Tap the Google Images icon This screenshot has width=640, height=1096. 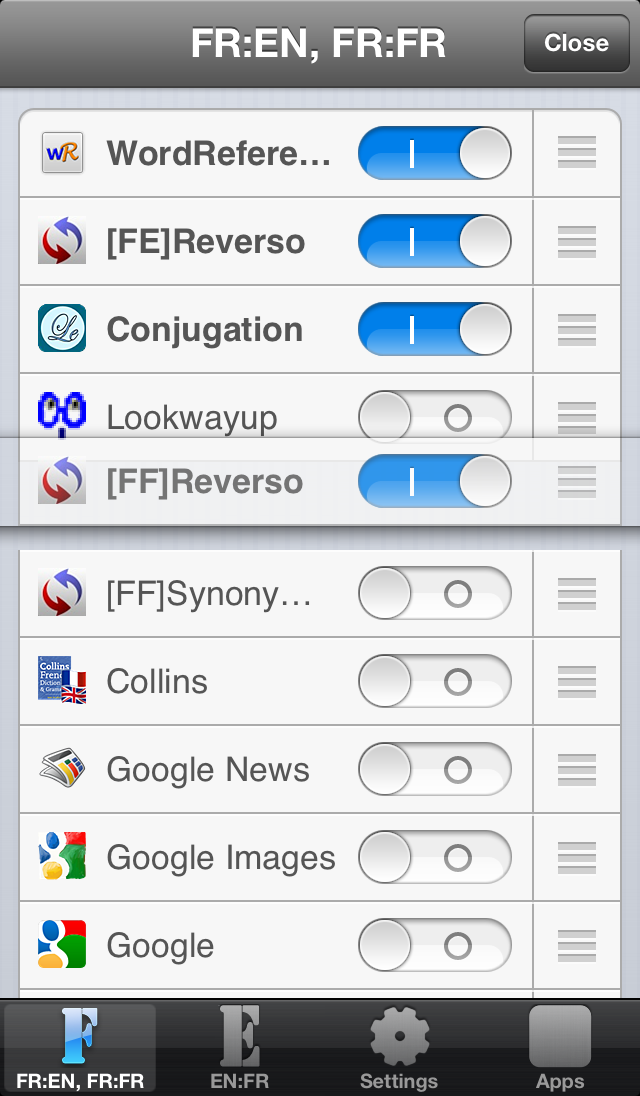62,857
